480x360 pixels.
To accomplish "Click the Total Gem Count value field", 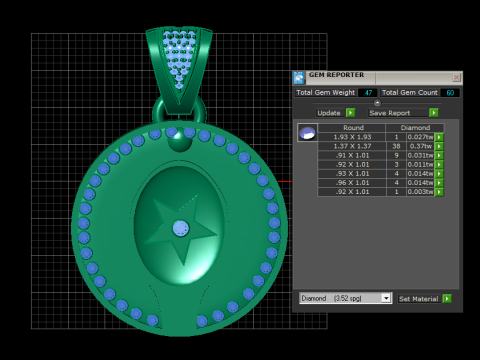I will tap(450, 93).
